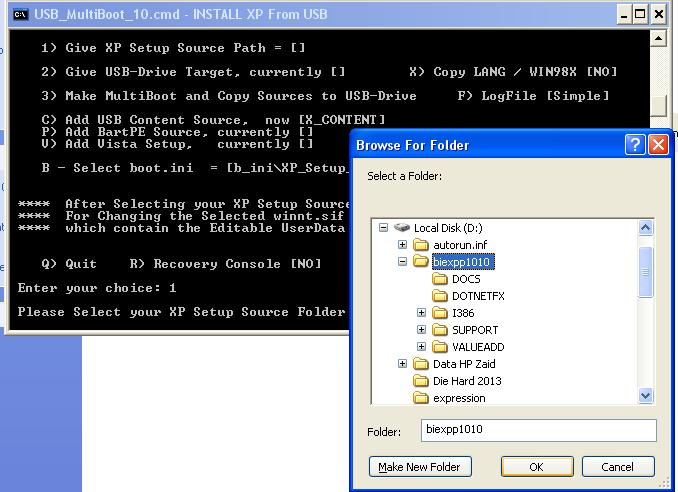
Task: Select the Data HP Zaid folder name
Action: point(464,364)
